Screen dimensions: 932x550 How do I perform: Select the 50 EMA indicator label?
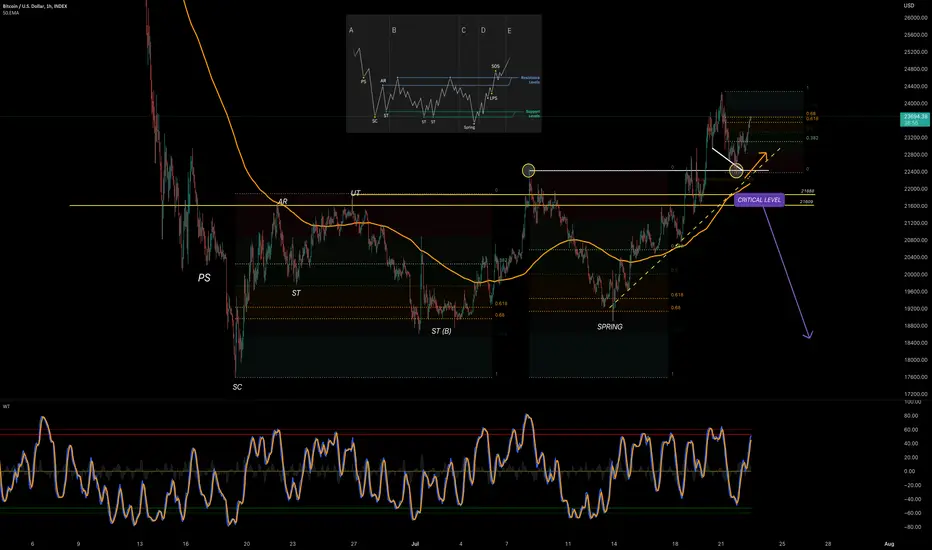point(11,12)
